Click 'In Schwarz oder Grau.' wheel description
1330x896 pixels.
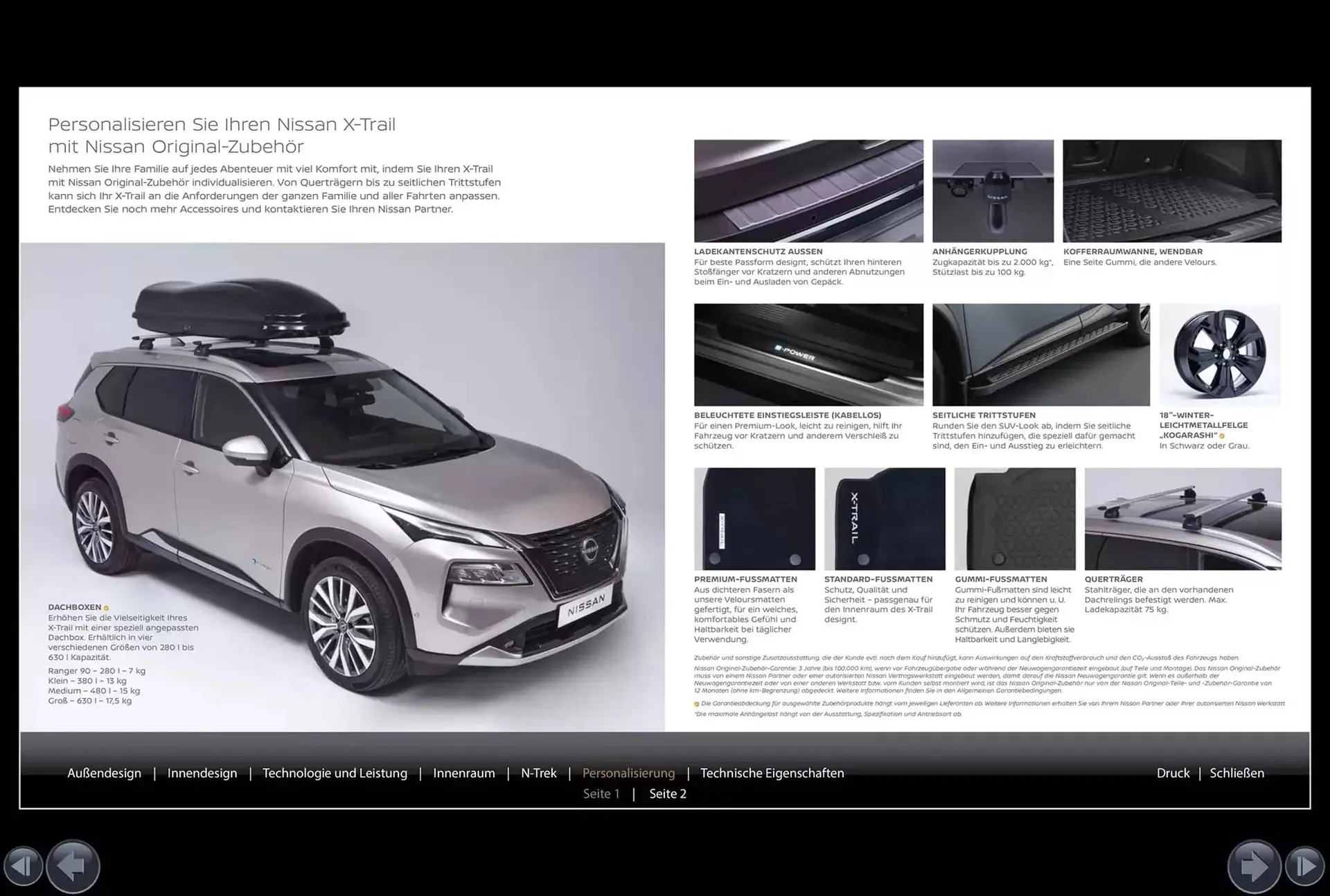coord(1205,446)
